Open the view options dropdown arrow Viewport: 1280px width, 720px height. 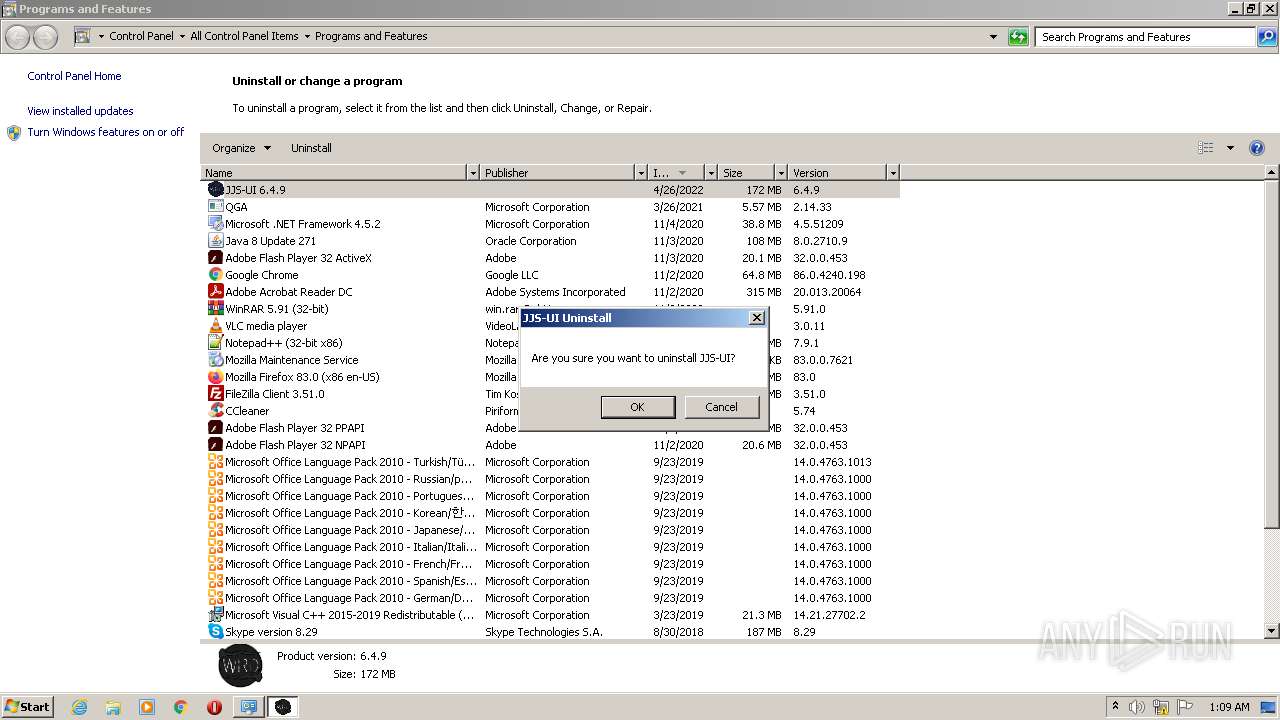tap(1230, 148)
